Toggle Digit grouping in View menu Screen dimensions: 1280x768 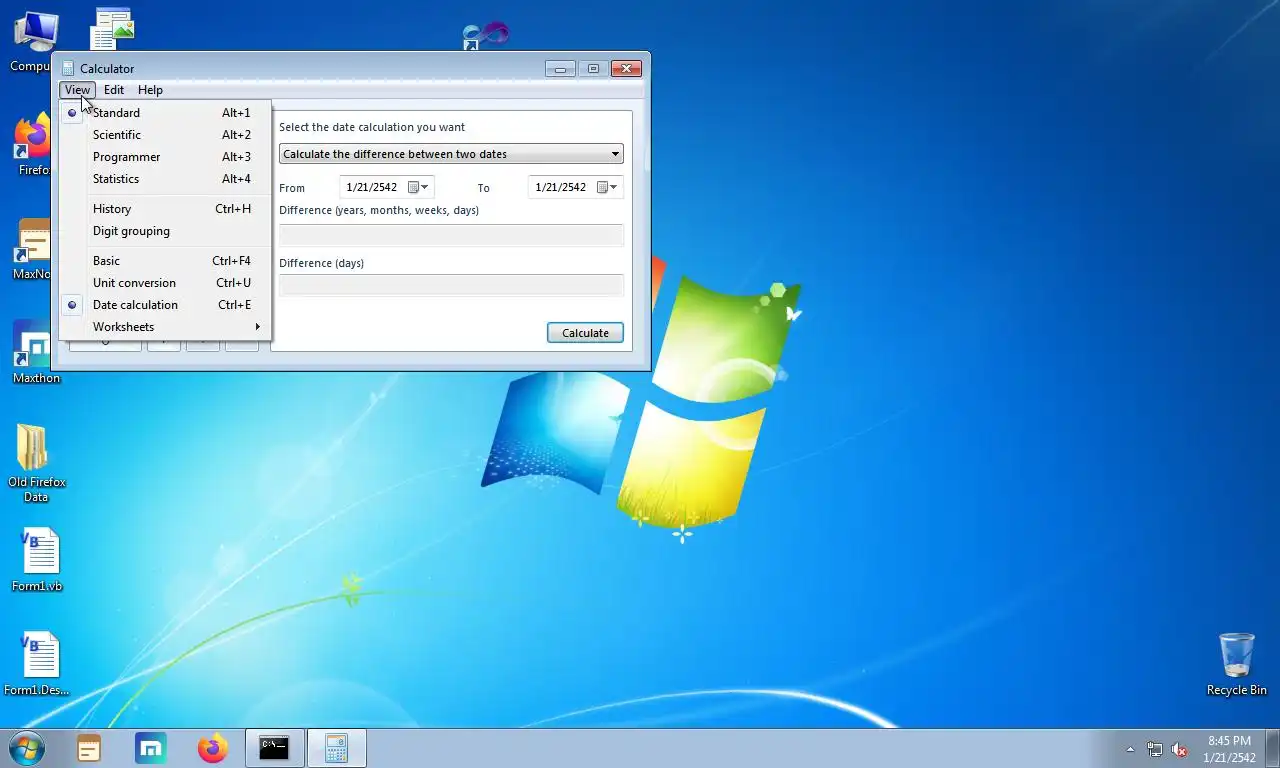(165, 231)
